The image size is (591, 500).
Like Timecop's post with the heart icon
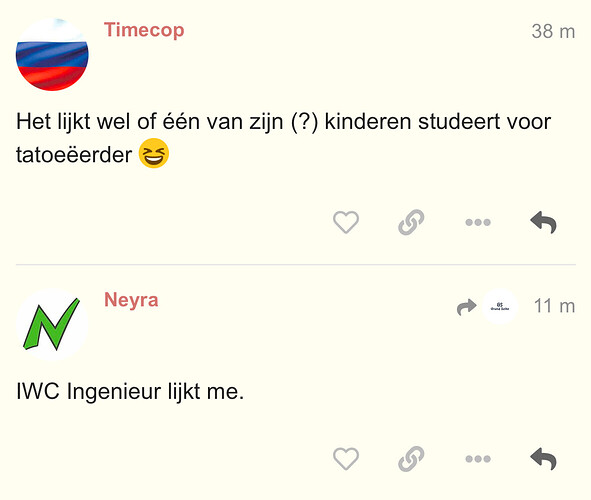(346, 222)
